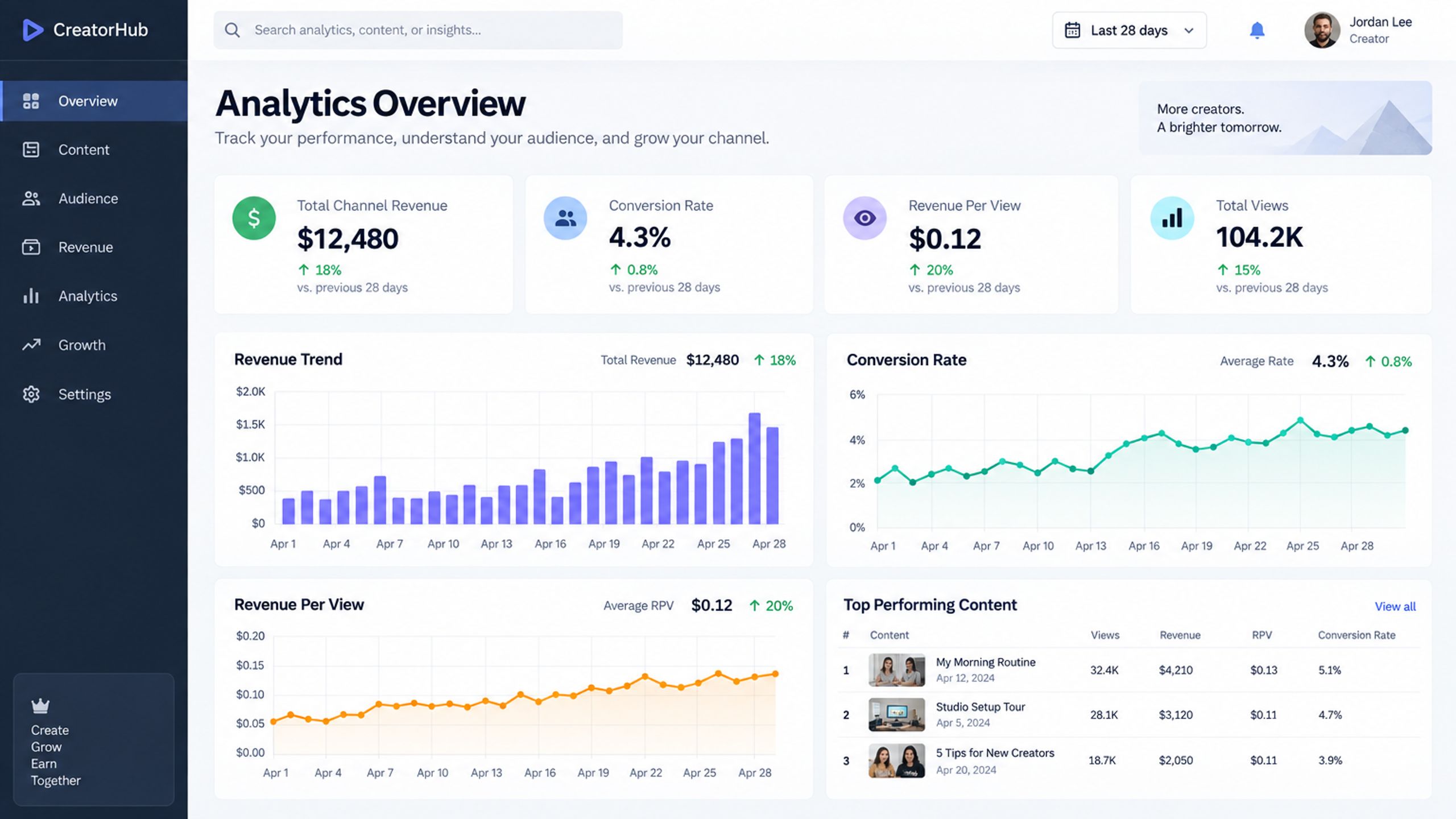Open Studio Setup Tour title
1456x819 pixels.
(981, 707)
